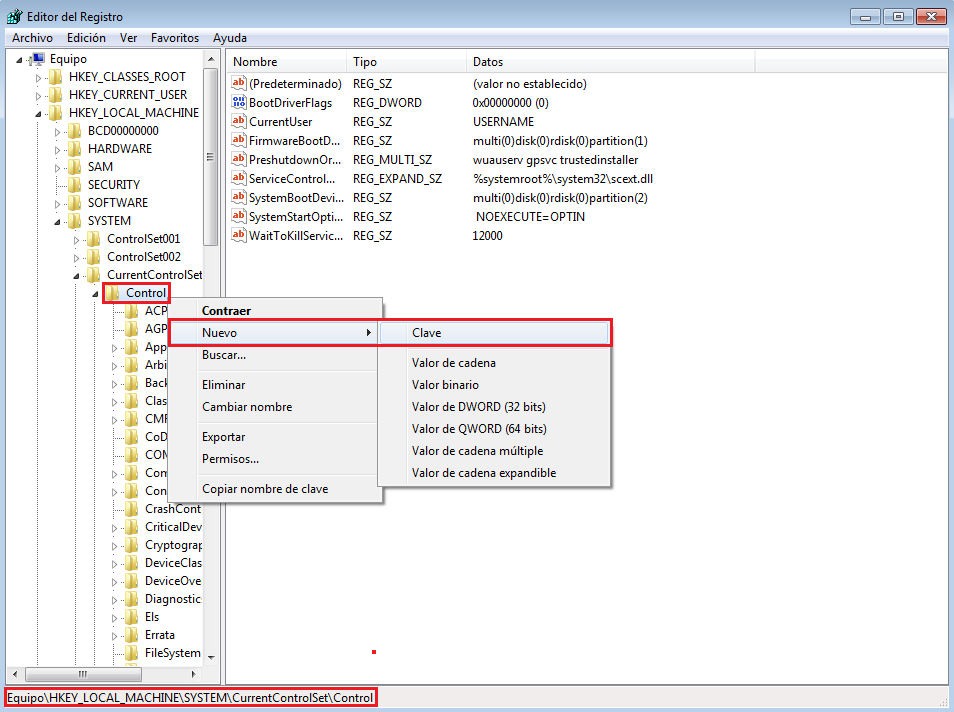Click the HKEY_CLASSES_ROOT folder icon
Screen dimensions: 954x712
pyautogui.click(x=56, y=77)
